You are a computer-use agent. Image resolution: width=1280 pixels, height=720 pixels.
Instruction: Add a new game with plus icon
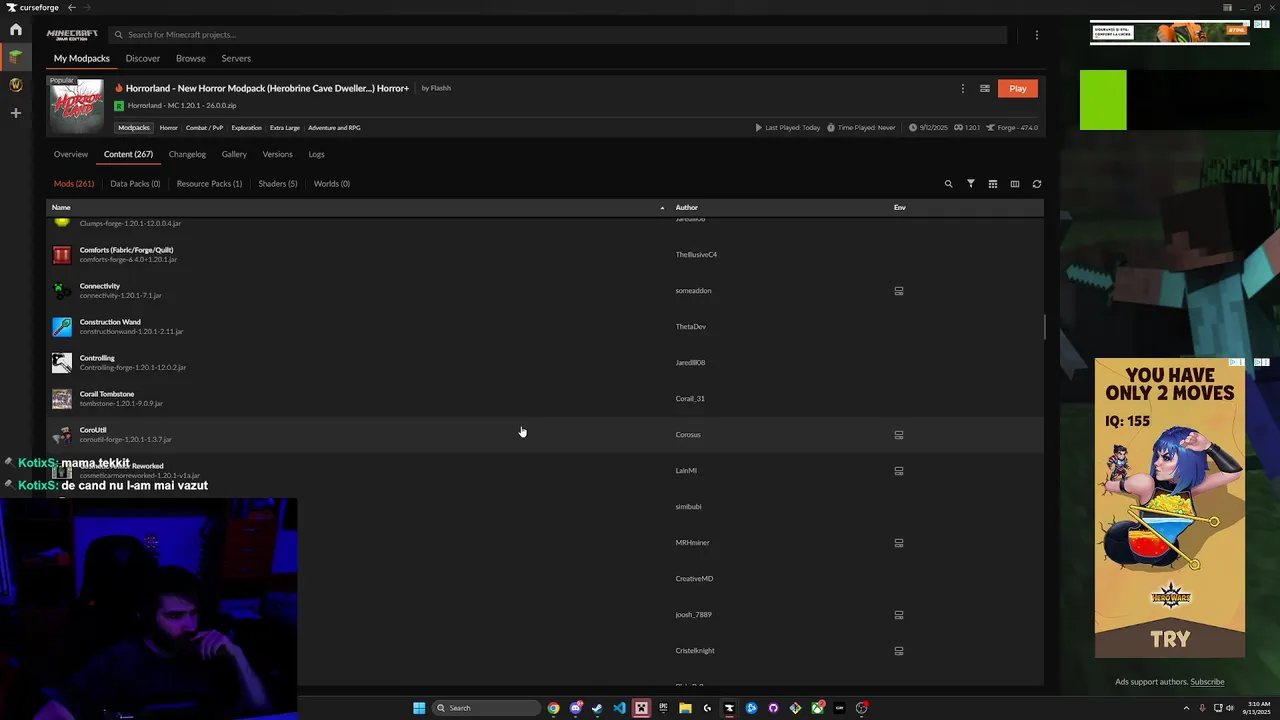(16, 113)
